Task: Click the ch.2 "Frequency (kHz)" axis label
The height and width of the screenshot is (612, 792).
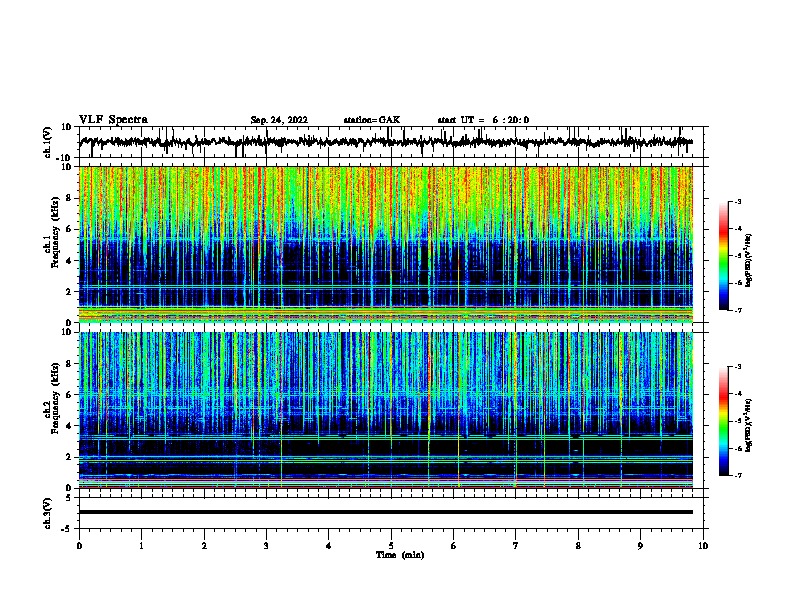Action: [55, 398]
